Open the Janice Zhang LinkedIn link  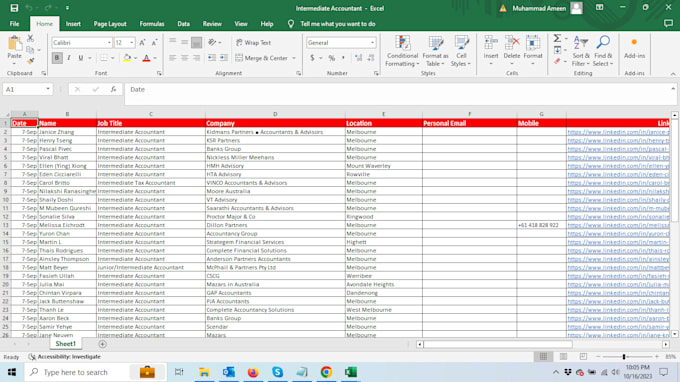point(618,132)
